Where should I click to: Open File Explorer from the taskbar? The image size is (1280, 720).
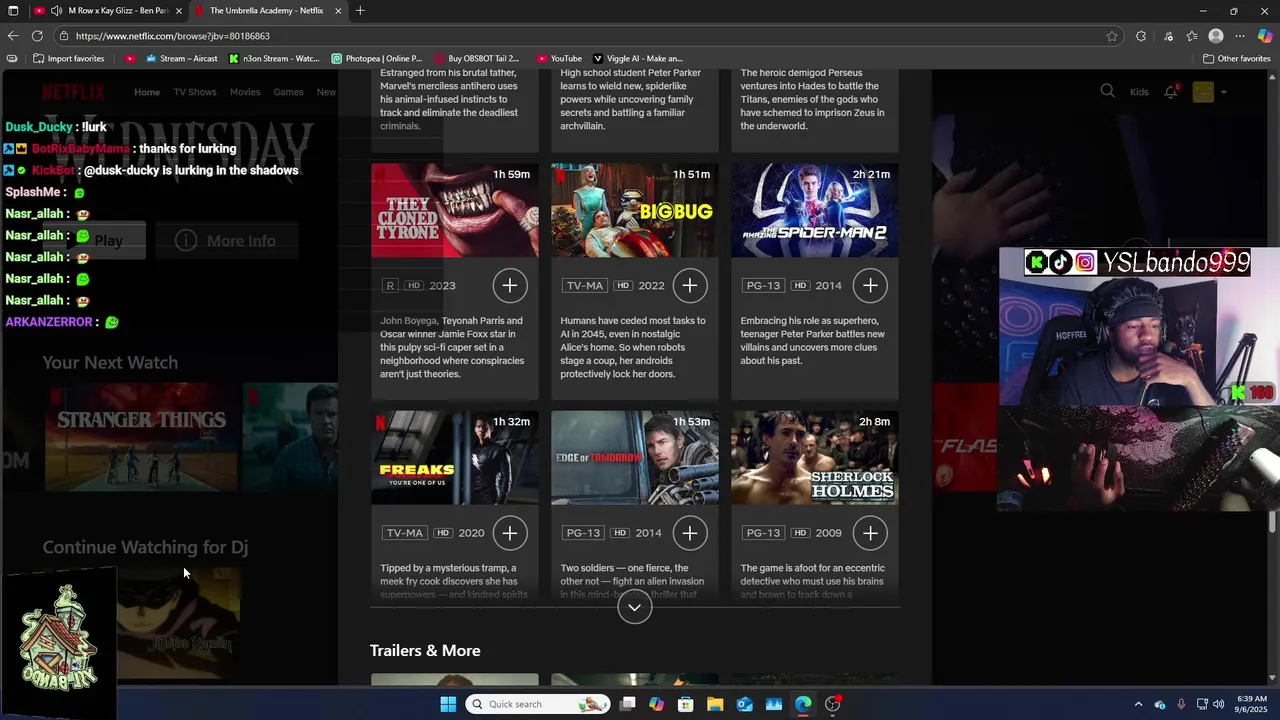click(715, 704)
